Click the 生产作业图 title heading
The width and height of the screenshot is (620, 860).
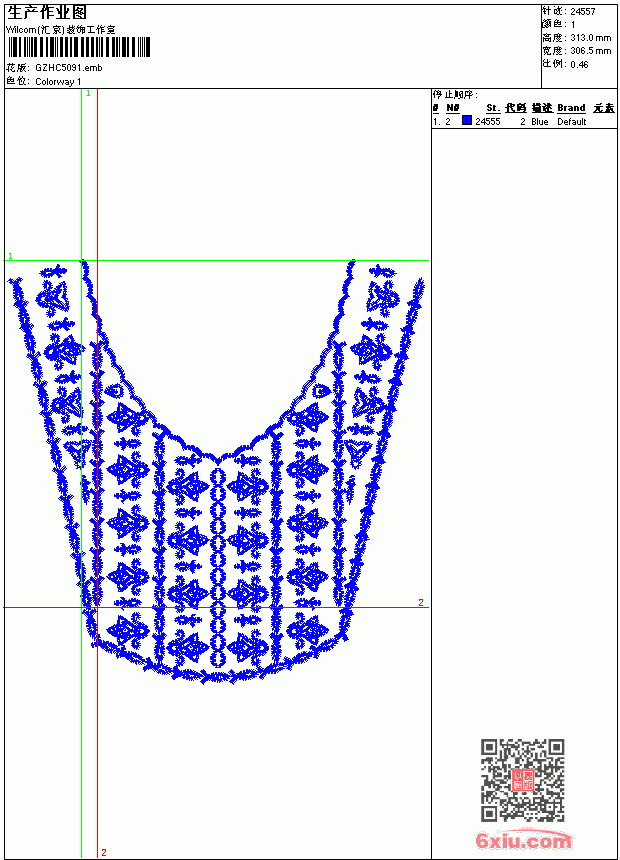point(47,13)
